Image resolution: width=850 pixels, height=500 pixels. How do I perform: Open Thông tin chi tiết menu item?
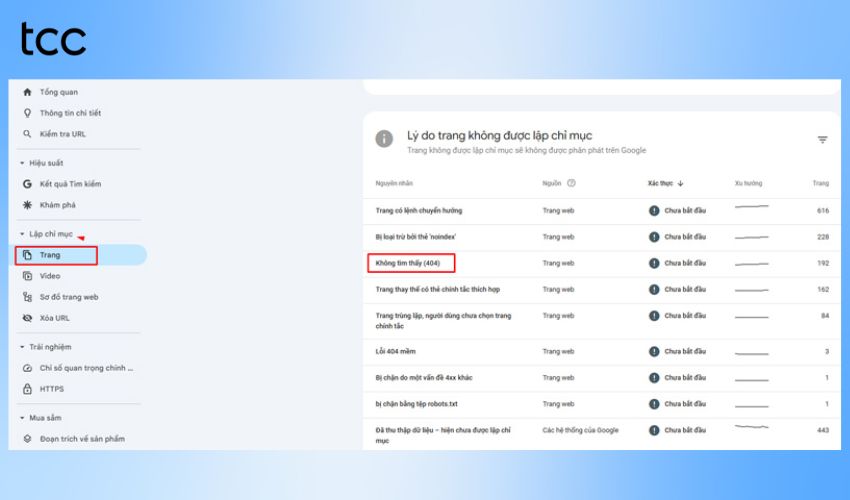pos(70,113)
